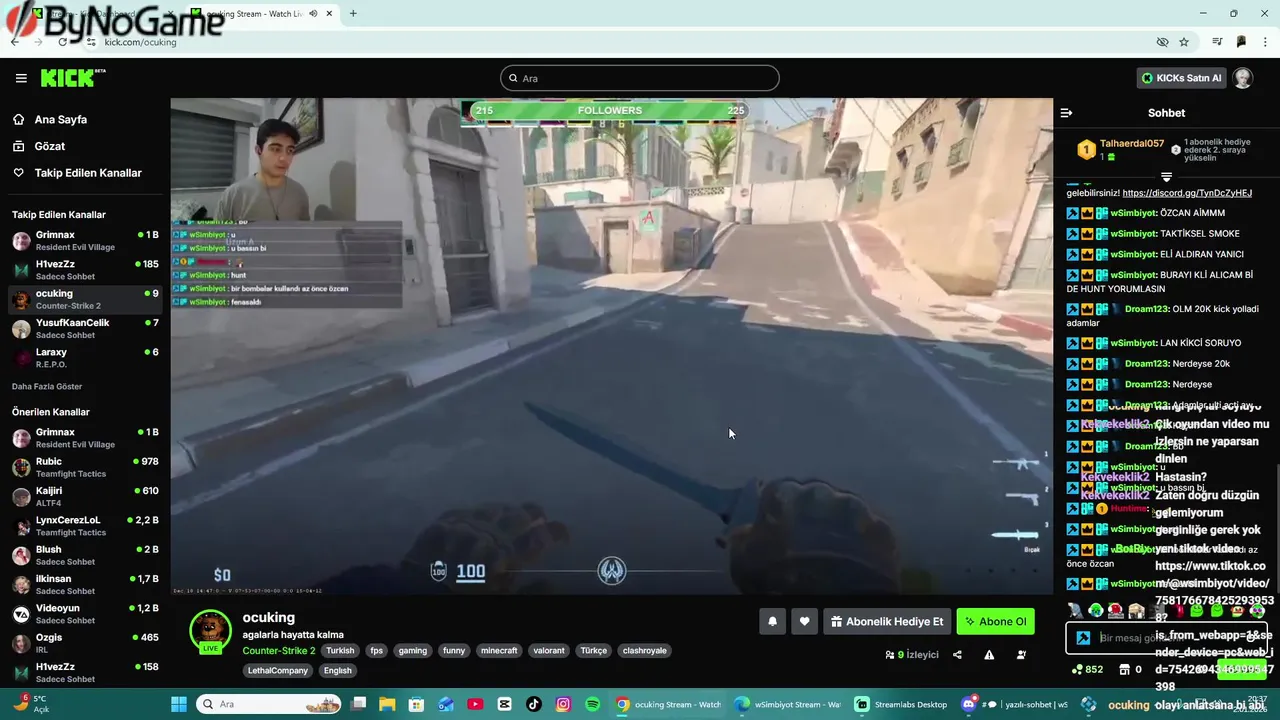Select the minecraft tag
Screen dimensions: 1280x720
(499, 650)
